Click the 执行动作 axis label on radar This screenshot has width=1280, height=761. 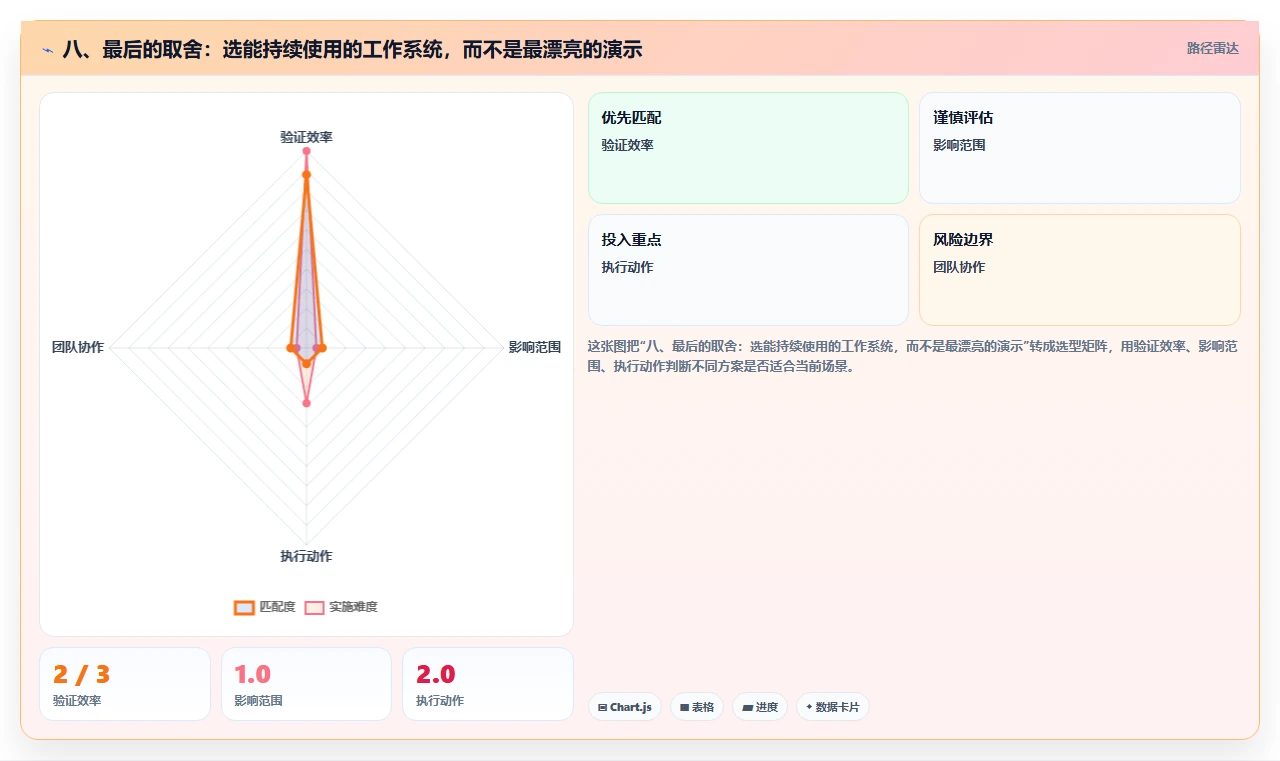(x=306, y=556)
